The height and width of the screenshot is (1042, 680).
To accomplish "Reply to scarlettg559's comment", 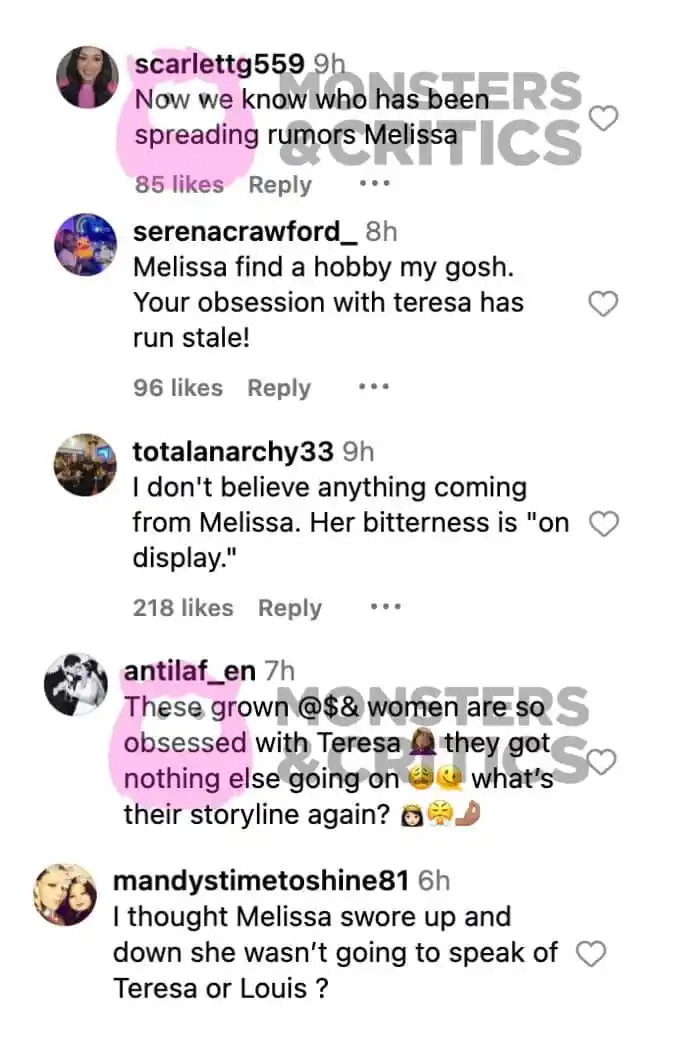I will point(280,185).
